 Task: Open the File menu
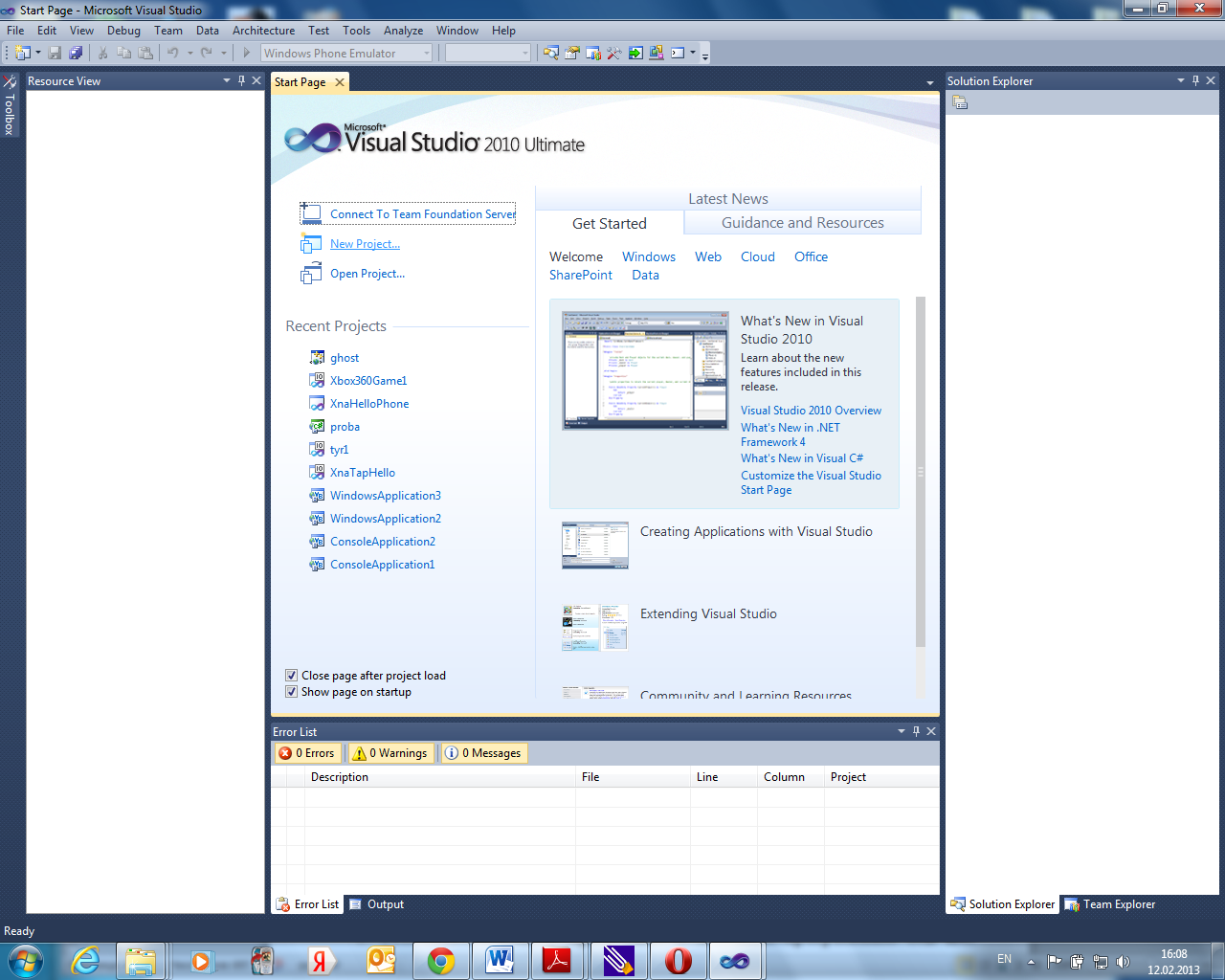tap(16, 31)
